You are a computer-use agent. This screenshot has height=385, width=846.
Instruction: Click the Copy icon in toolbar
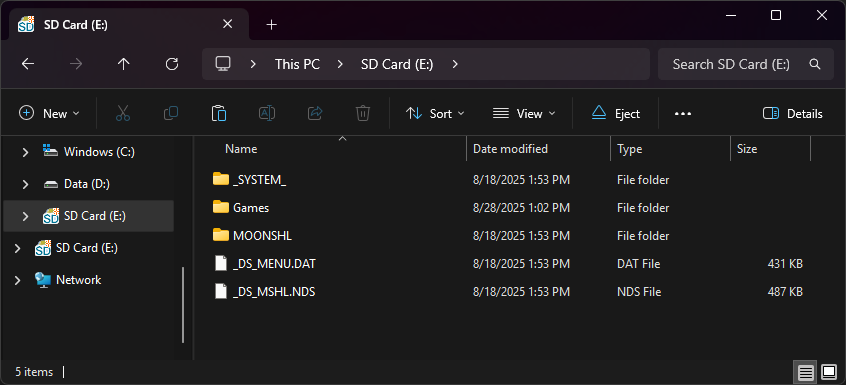pos(171,113)
